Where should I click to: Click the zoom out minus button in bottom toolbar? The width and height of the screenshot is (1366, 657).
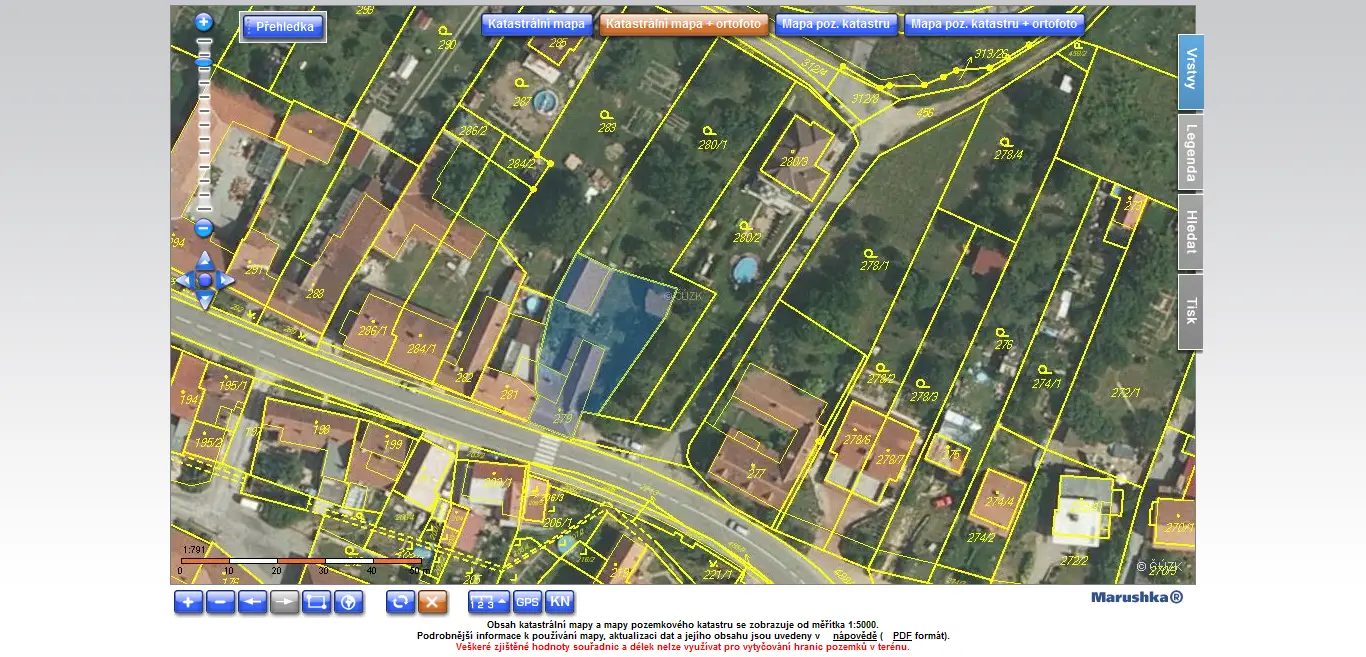(x=221, y=602)
